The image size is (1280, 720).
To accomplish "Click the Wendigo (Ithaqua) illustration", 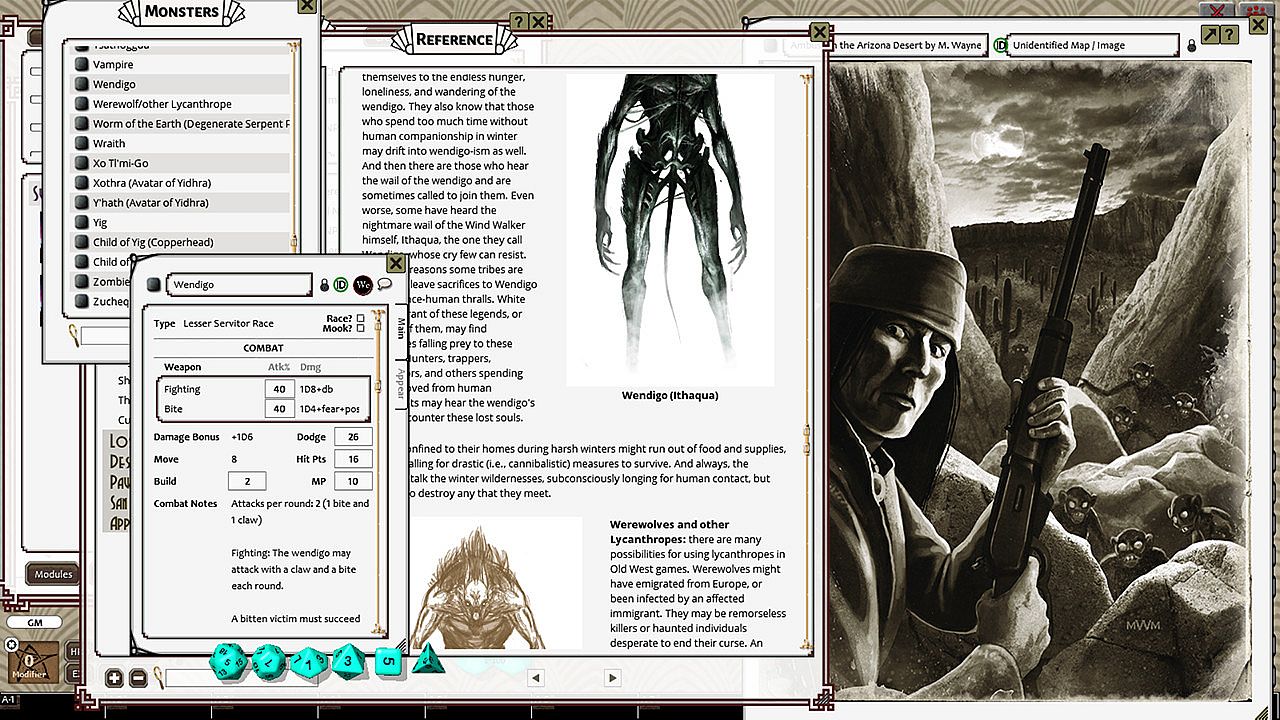I will coord(670,229).
